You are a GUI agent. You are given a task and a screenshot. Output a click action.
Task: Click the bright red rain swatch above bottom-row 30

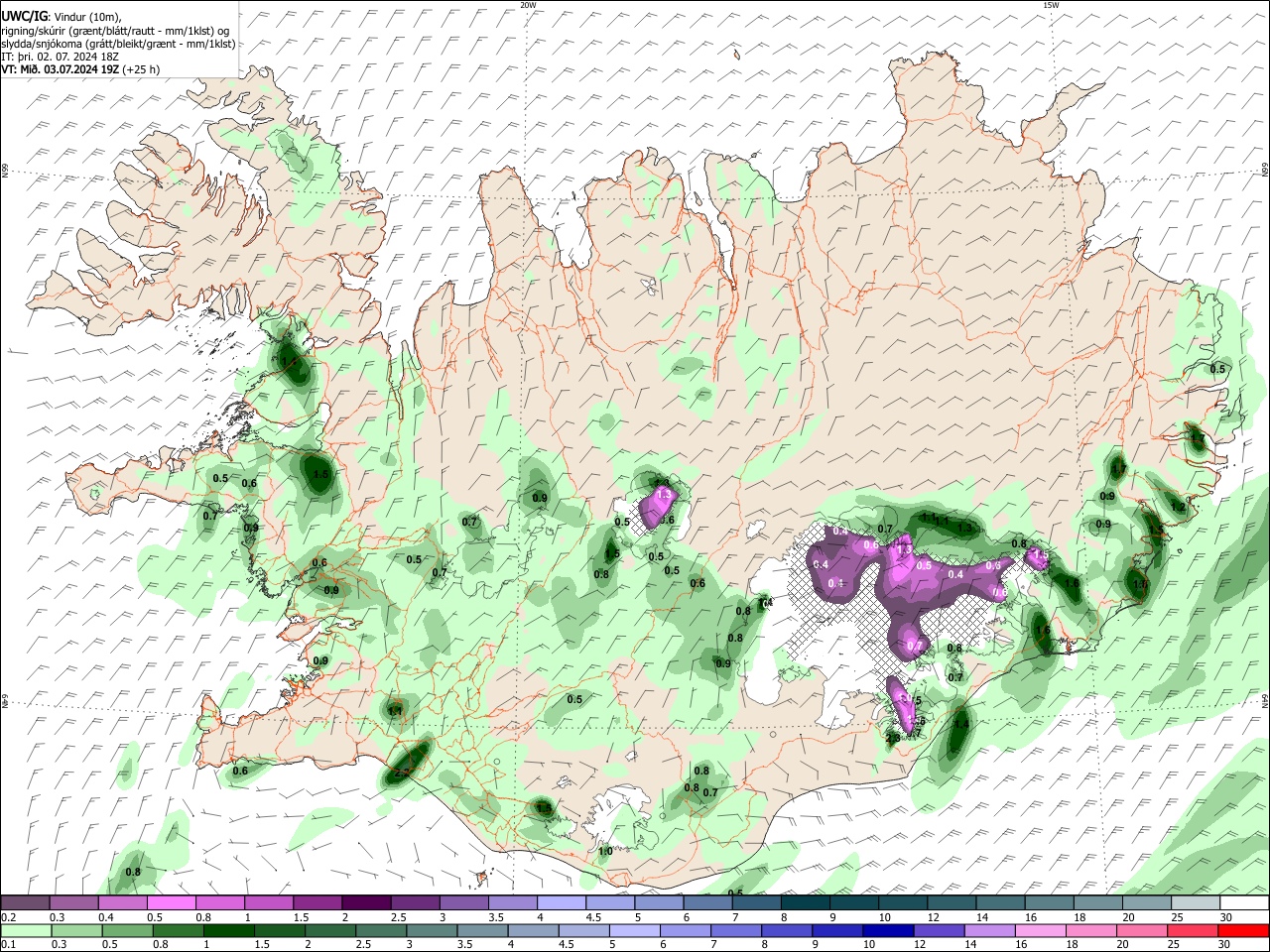(1243, 931)
